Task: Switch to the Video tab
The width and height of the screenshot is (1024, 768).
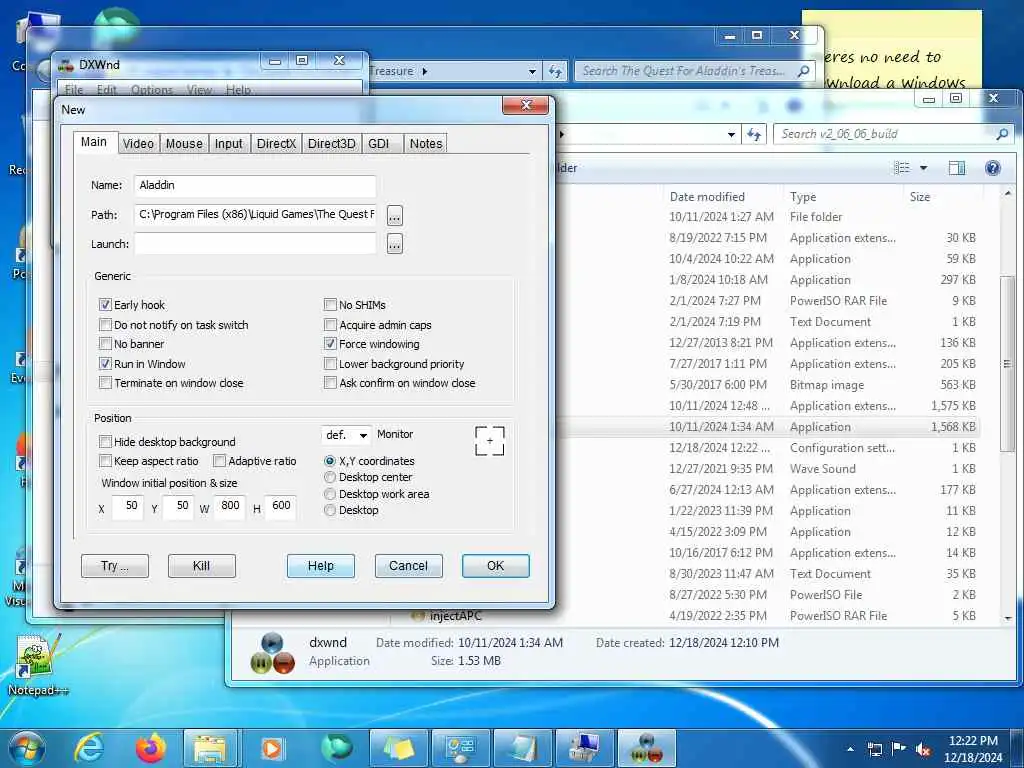Action: tap(138, 144)
